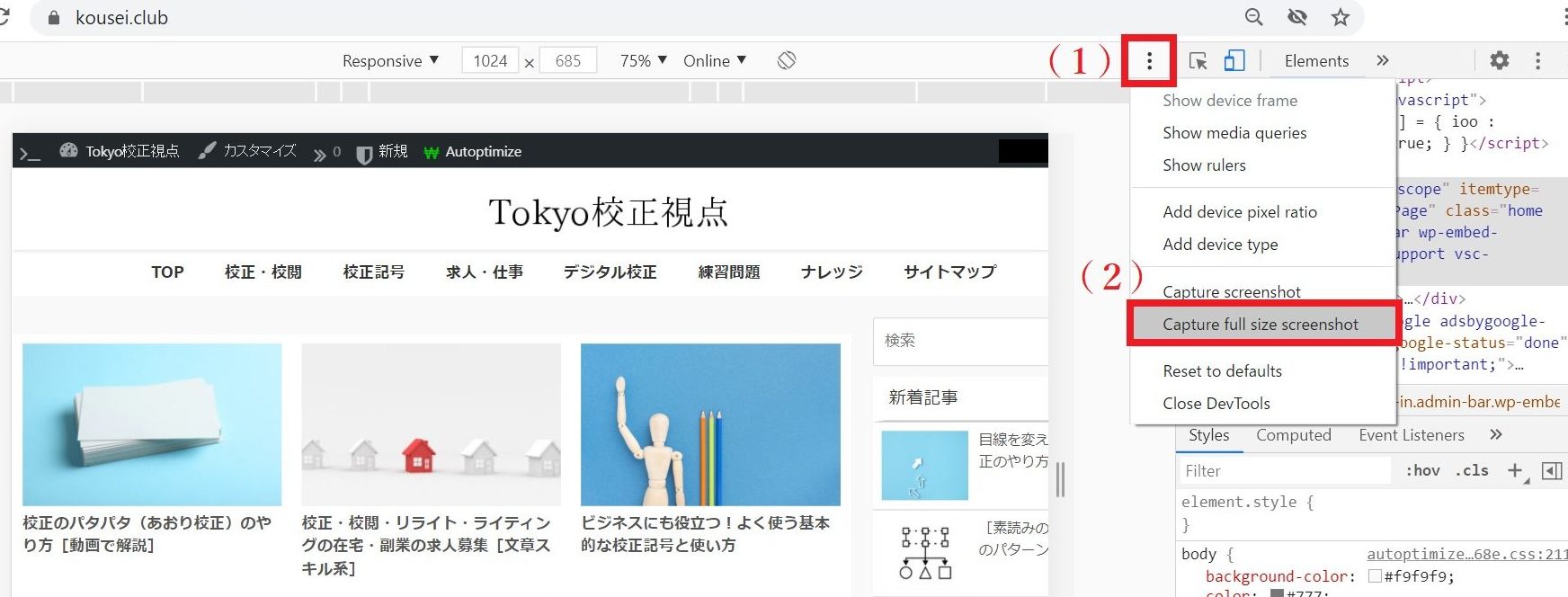Click the Tokyo校正視点 site title
This screenshot has height=597, width=1568.
tap(608, 212)
